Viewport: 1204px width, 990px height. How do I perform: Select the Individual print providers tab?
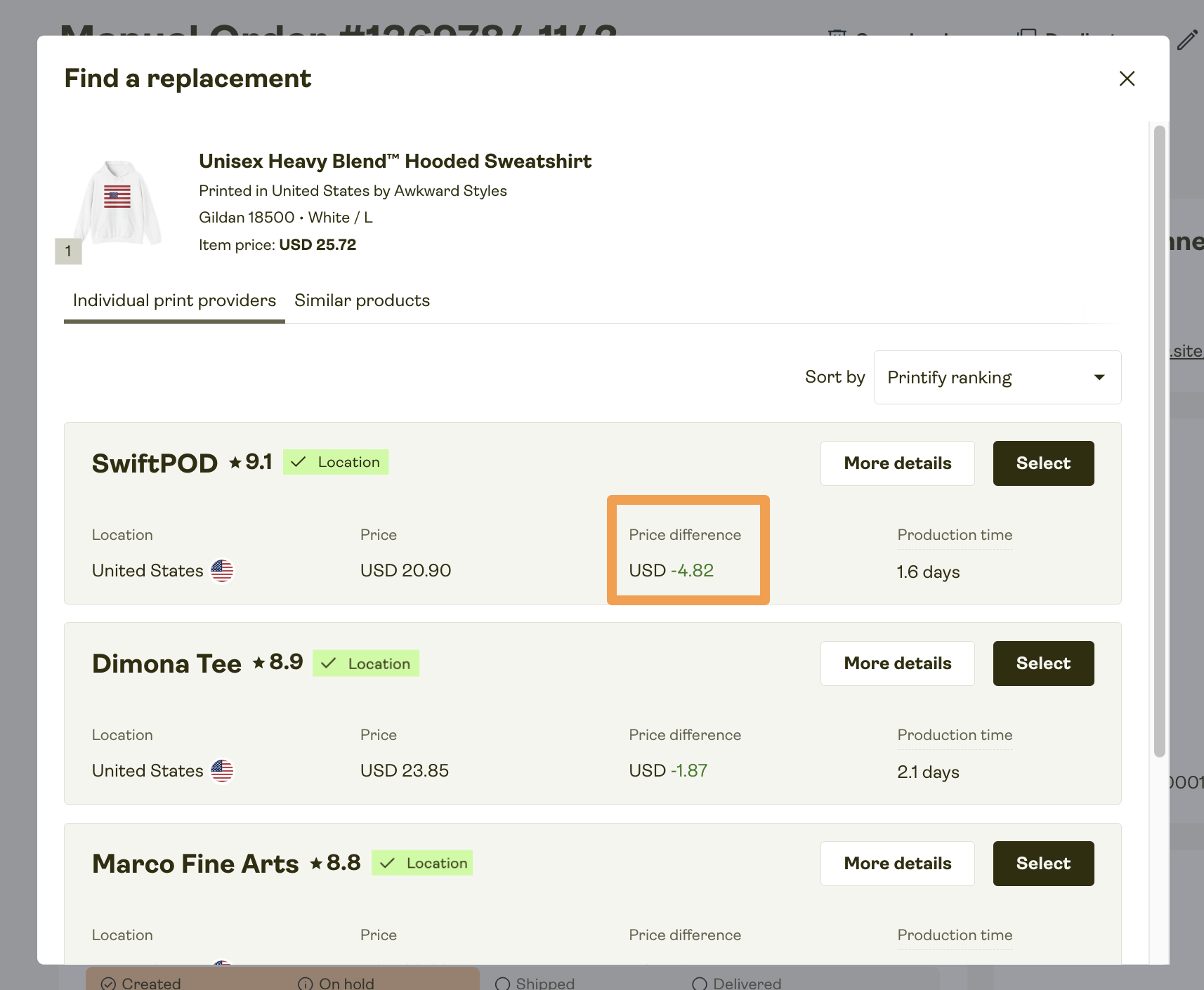point(174,301)
